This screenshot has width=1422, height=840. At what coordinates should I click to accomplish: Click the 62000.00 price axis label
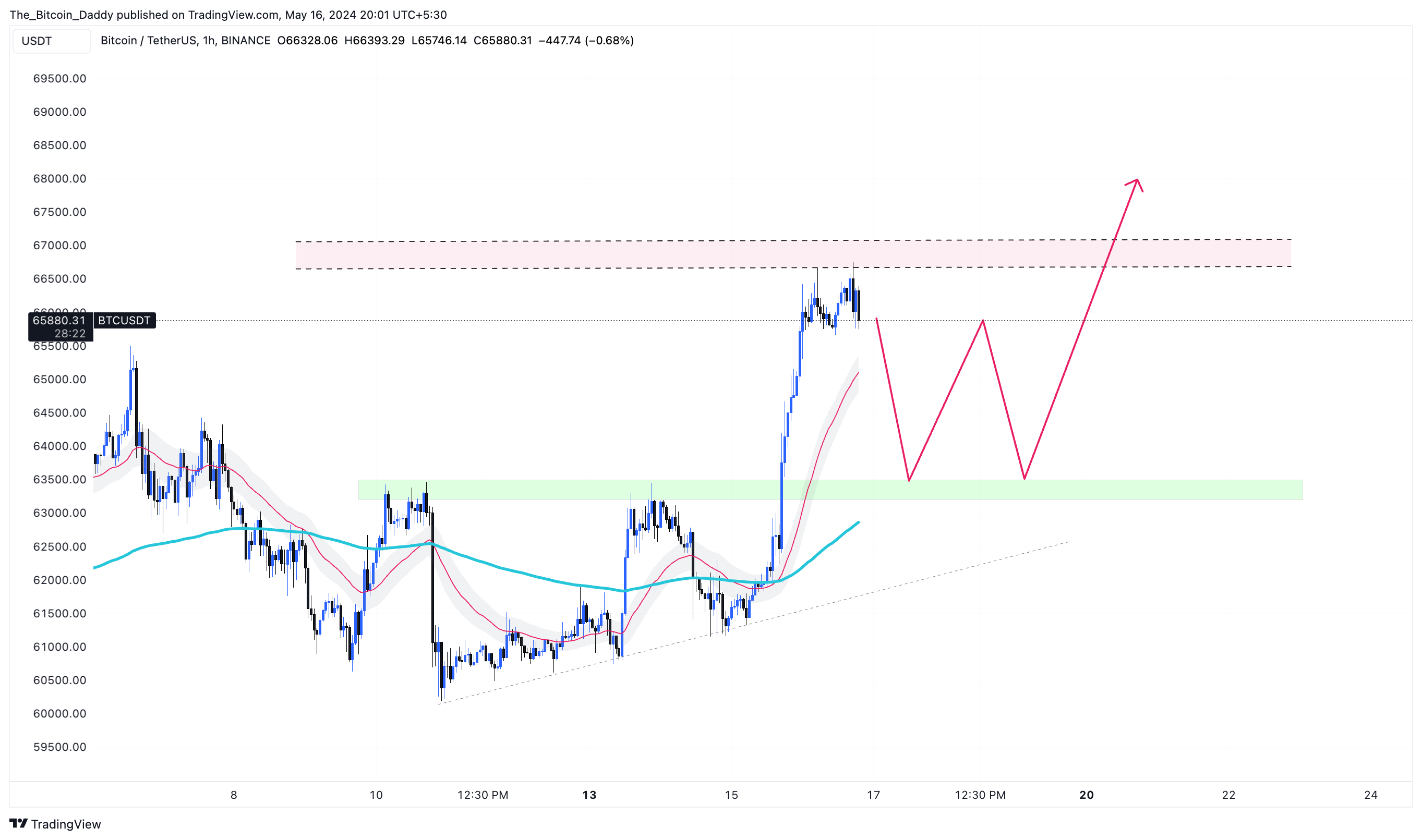pyautogui.click(x=60, y=580)
